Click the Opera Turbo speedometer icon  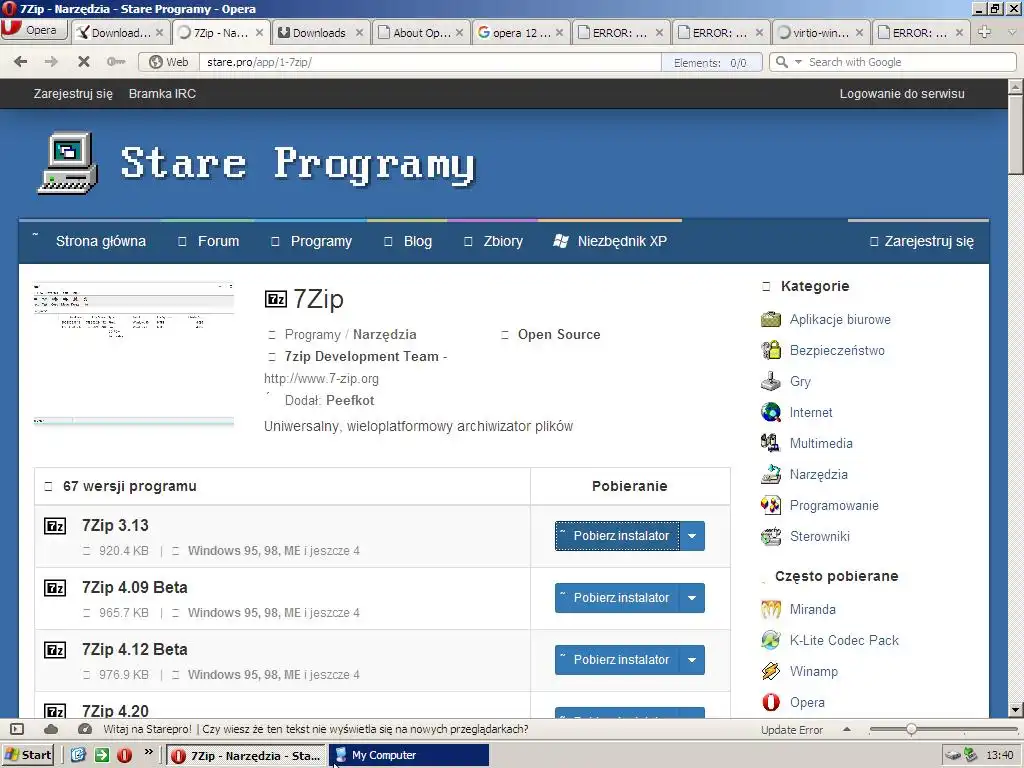click(85, 729)
